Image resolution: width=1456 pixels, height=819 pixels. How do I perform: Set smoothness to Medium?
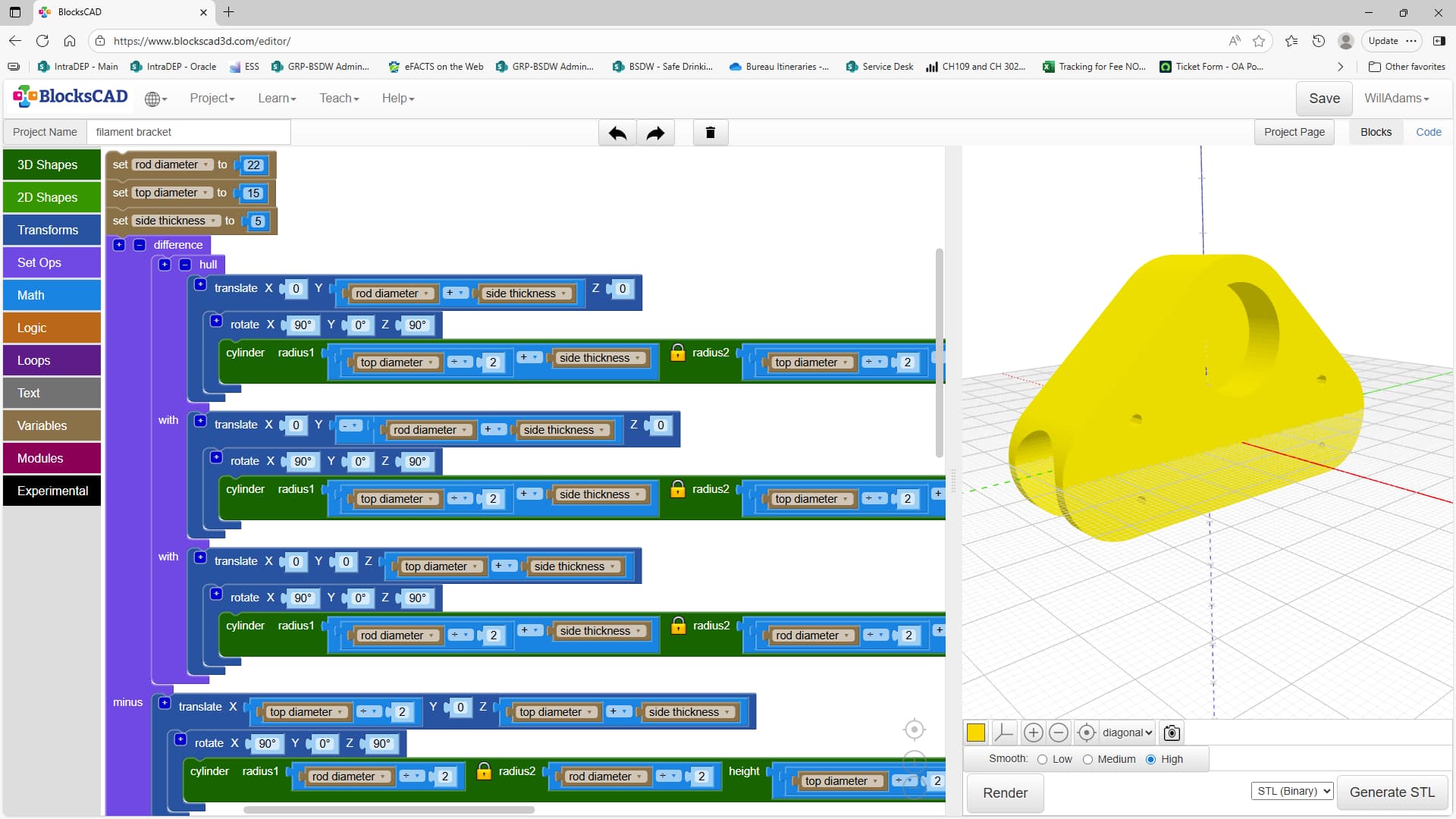(1087, 760)
